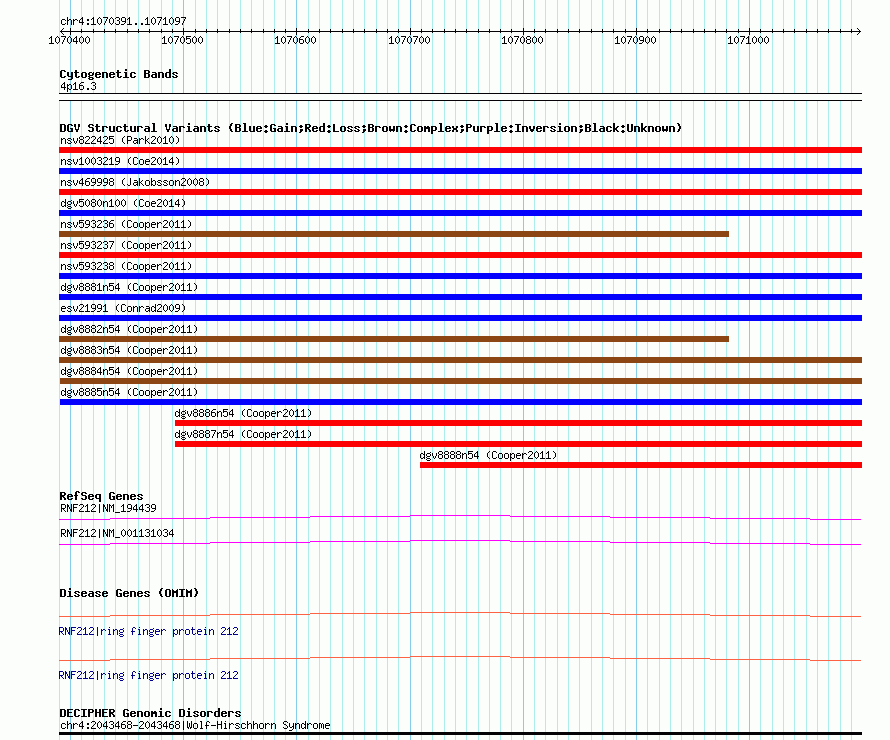Image resolution: width=890 pixels, height=740 pixels.
Task: Click the blue bar under dgv5080n100
Action: click(x=460, y=213)
